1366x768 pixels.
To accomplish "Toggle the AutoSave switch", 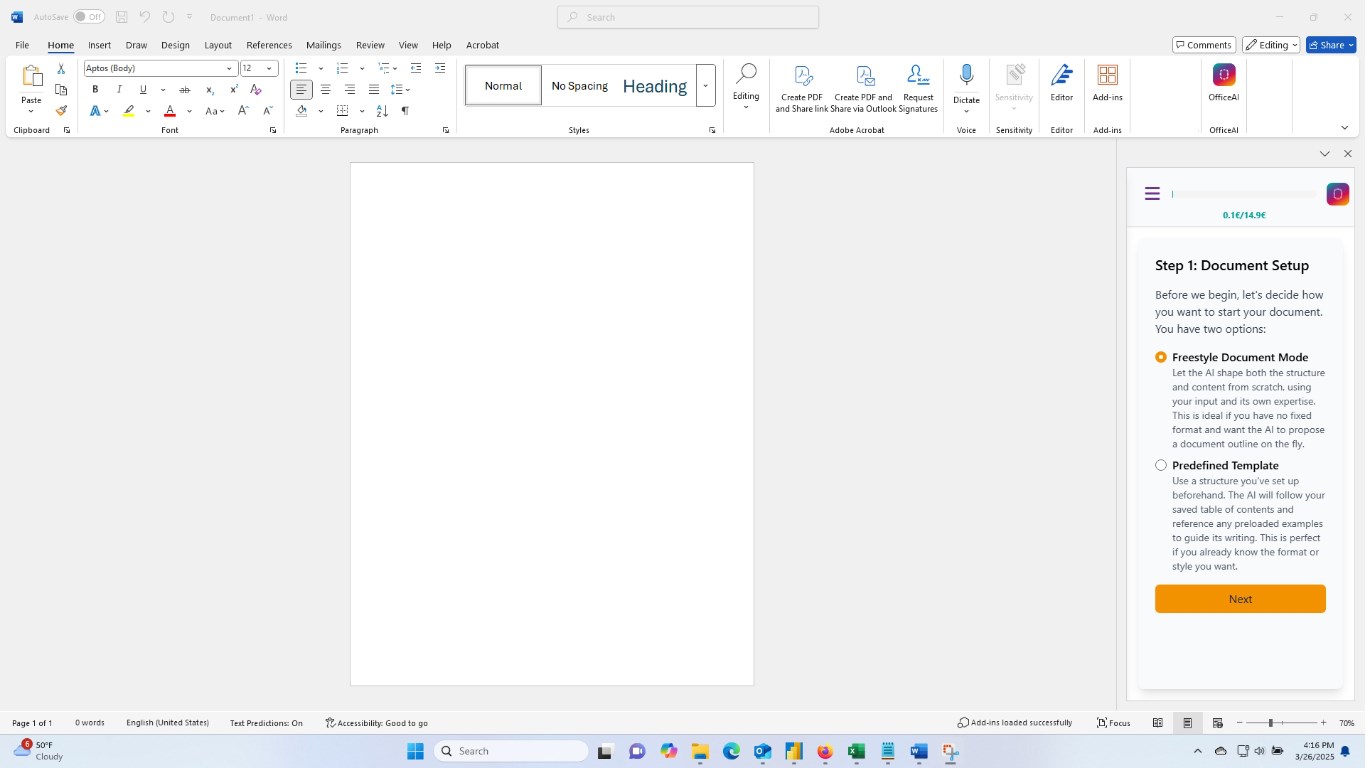I will (x=88, y=17).
